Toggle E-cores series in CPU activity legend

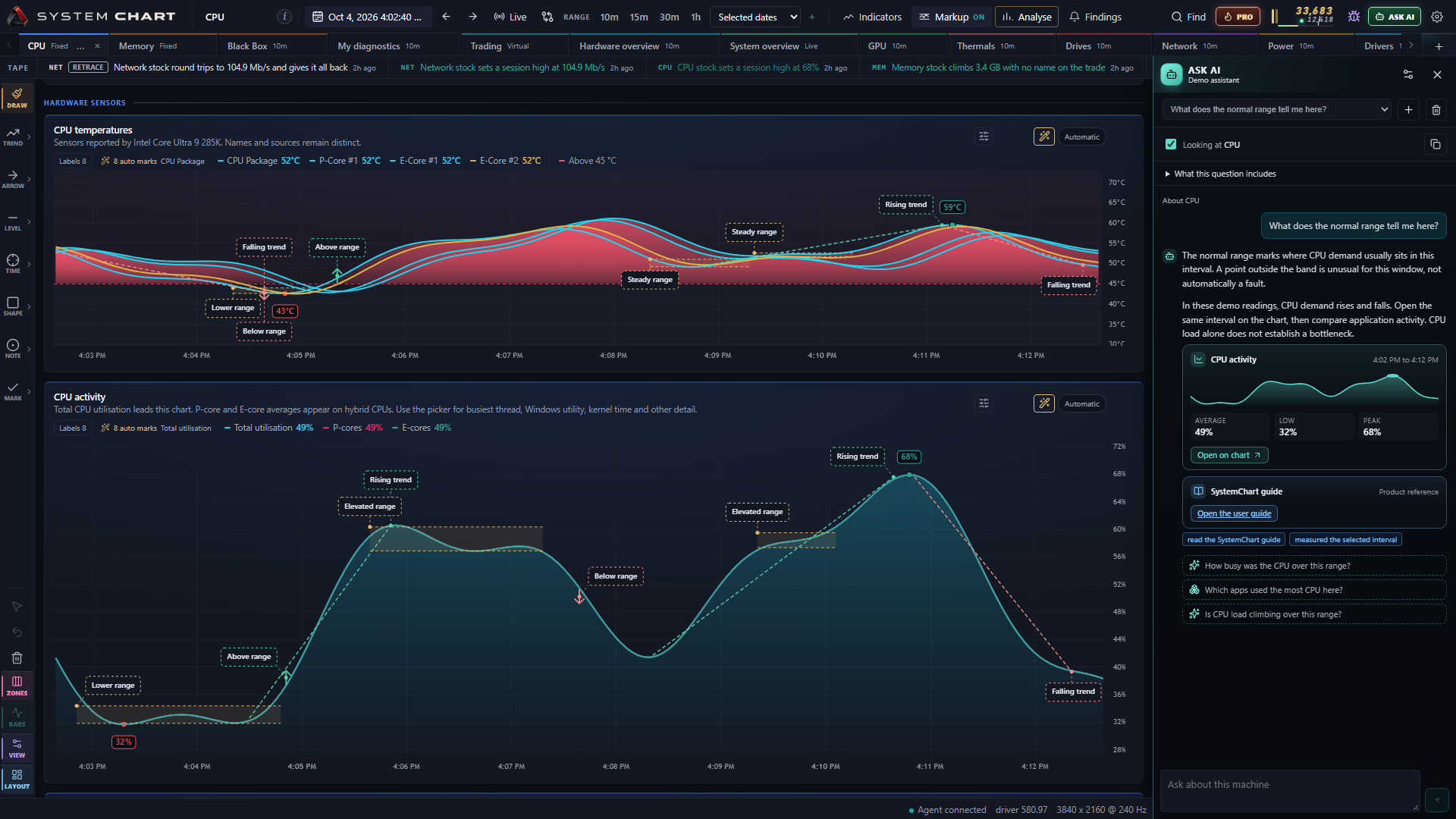pyautogui.click(x=422, y=428)
